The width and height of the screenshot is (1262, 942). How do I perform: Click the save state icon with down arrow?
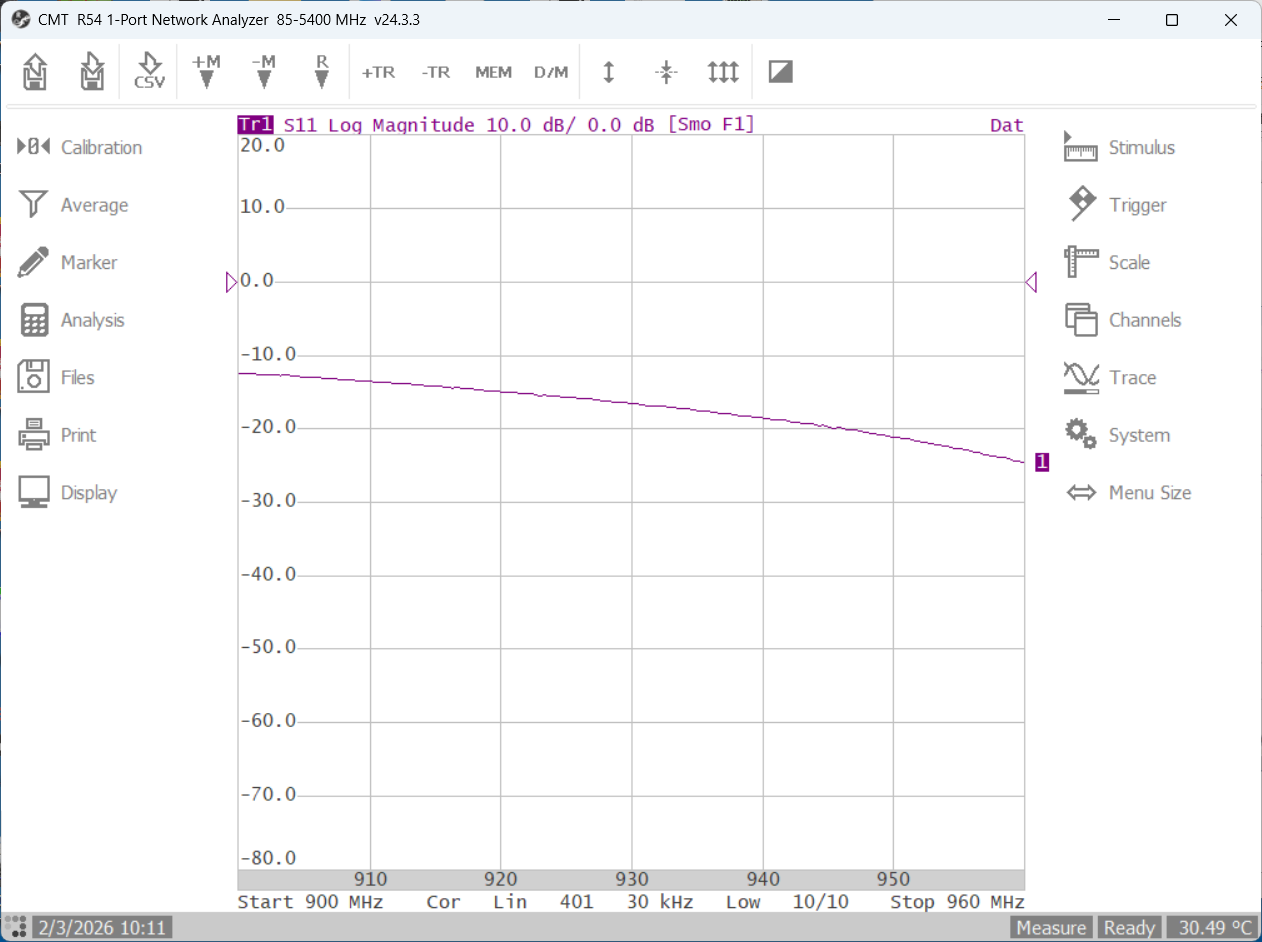coord(92,72)
